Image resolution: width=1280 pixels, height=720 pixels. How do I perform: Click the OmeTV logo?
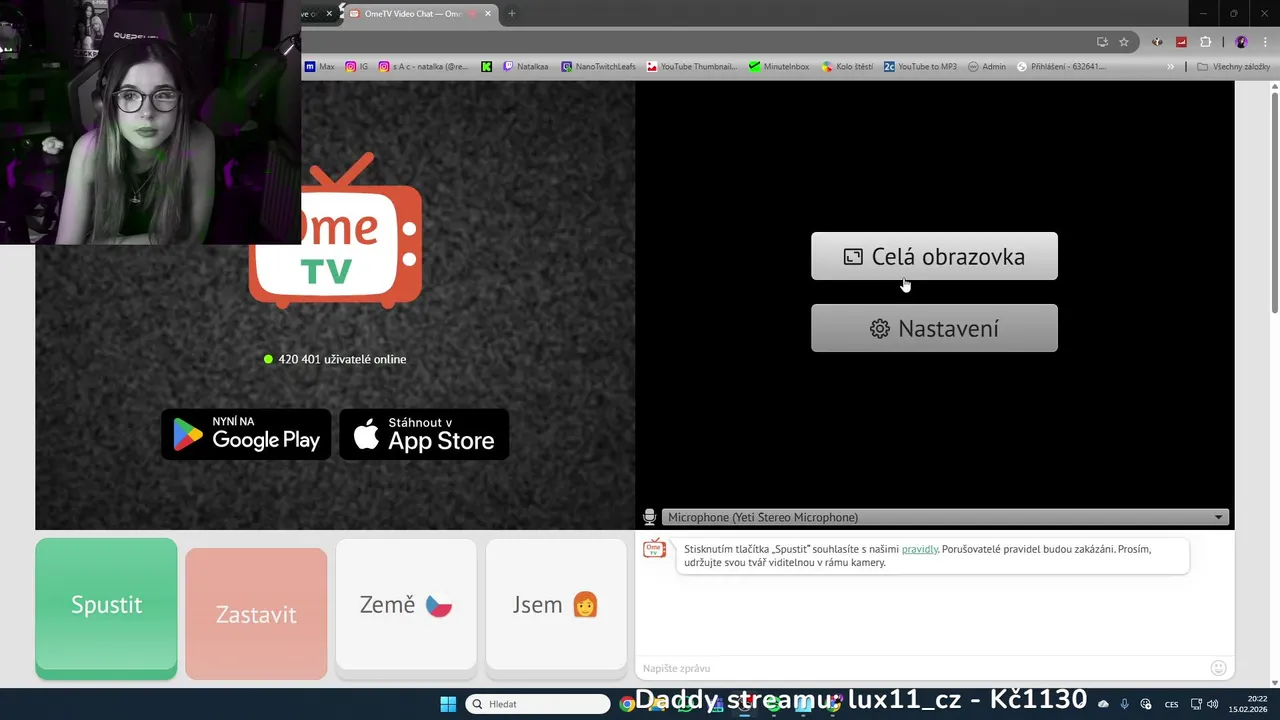coord(335,230)
